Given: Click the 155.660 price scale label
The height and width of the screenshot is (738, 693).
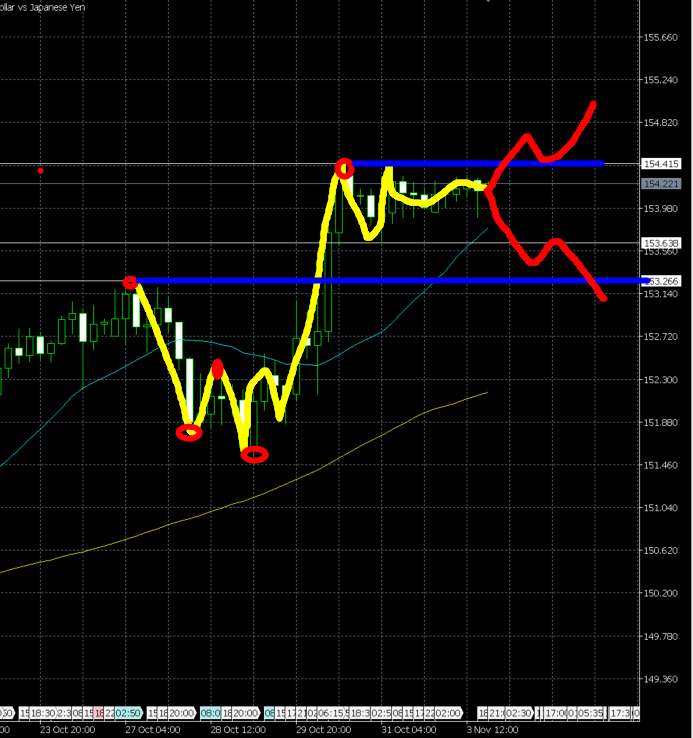Looking at the screenshot, I should 662,38.
